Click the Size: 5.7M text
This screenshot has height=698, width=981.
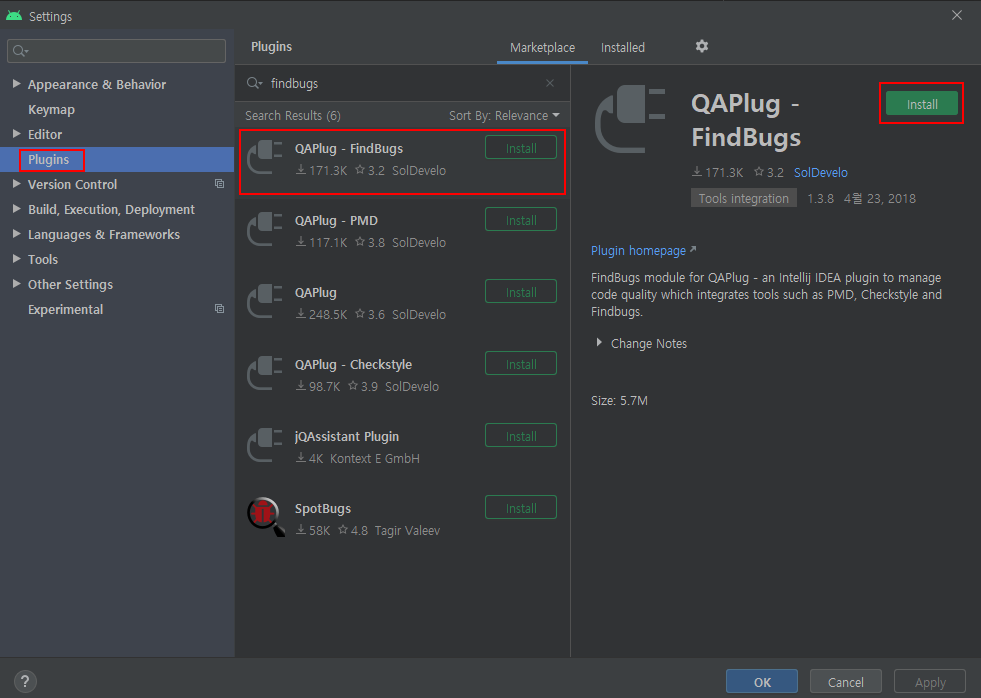(619, 400)
